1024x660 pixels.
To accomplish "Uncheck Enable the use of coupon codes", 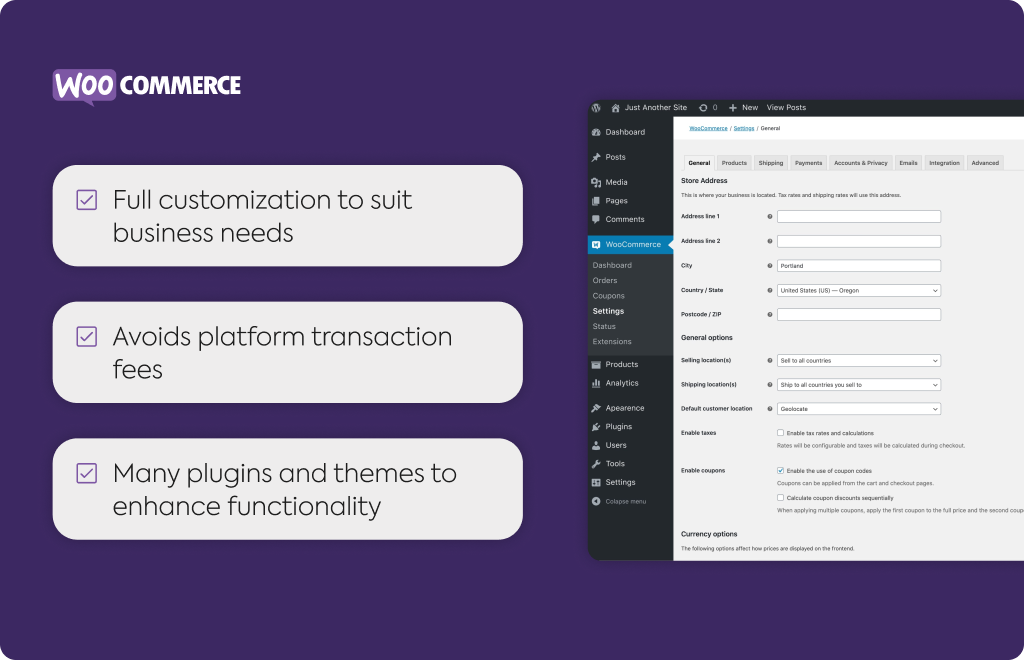I will coord(780,471).
